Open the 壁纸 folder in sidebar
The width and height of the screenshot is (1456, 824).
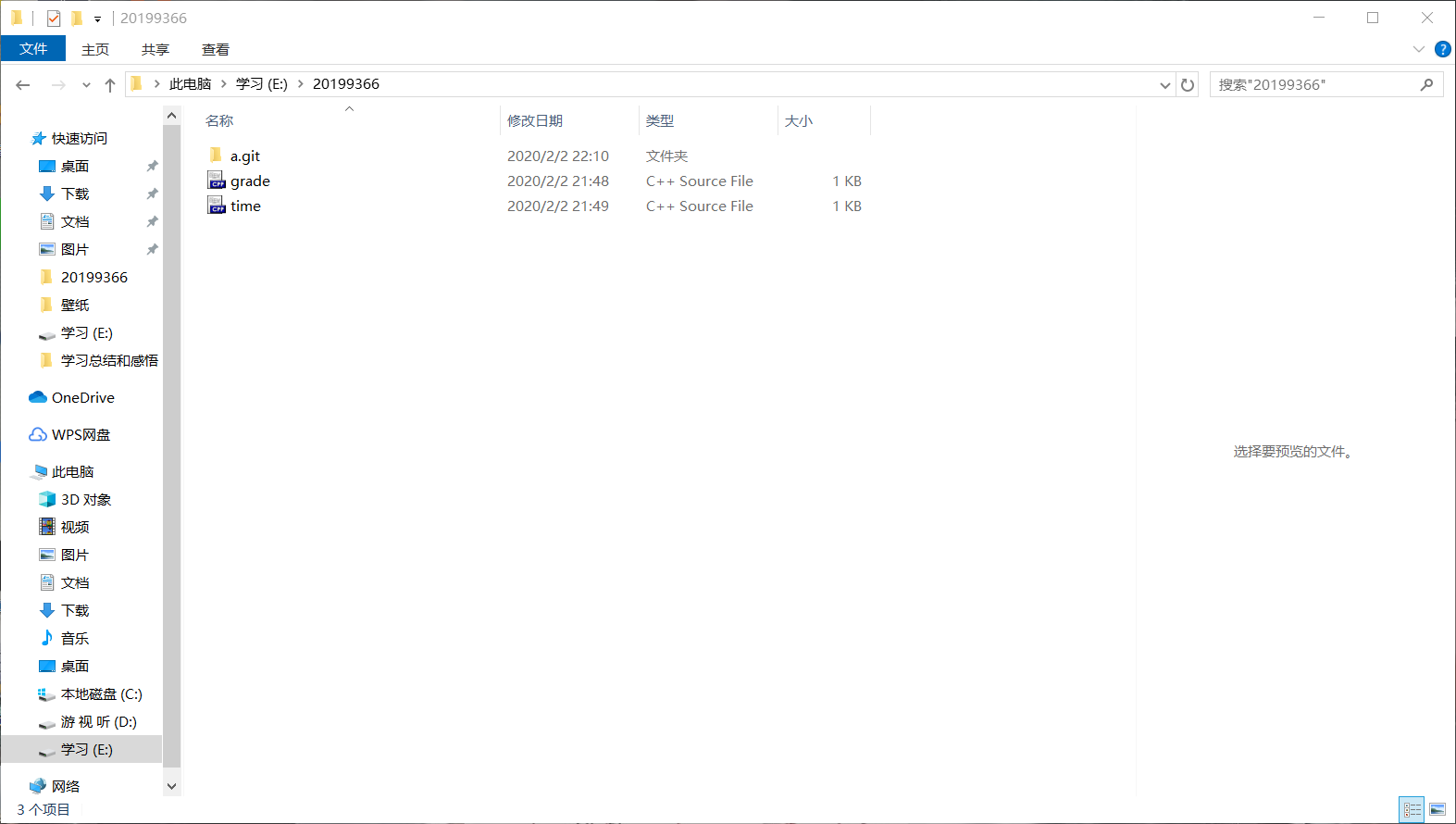[75, 306]
